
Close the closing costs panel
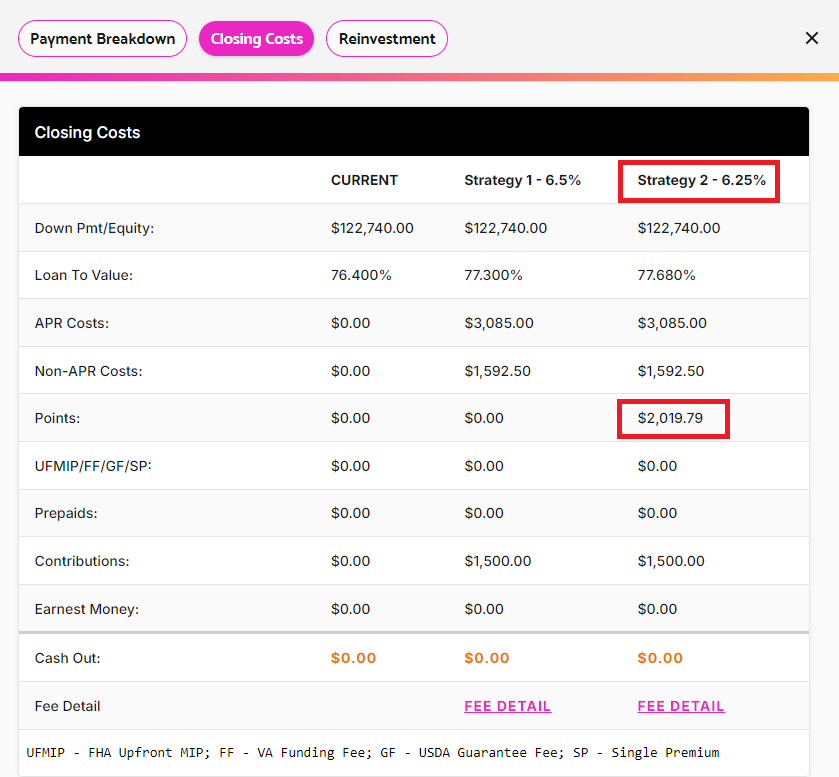[812, 38]
